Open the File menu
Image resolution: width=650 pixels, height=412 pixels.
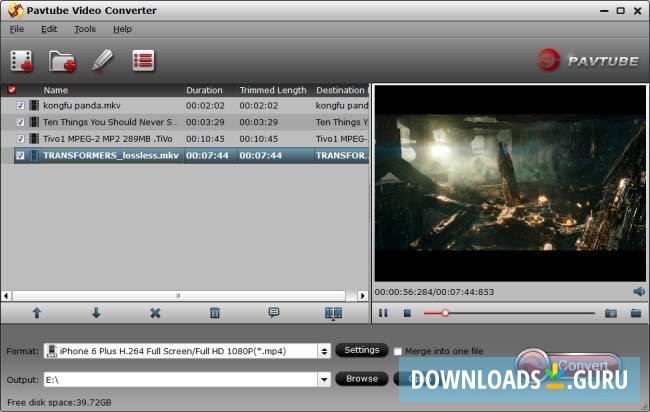[17, 29]
